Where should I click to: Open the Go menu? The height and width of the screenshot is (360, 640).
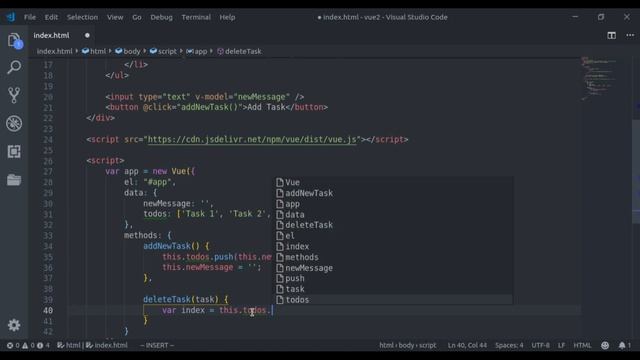137,17
